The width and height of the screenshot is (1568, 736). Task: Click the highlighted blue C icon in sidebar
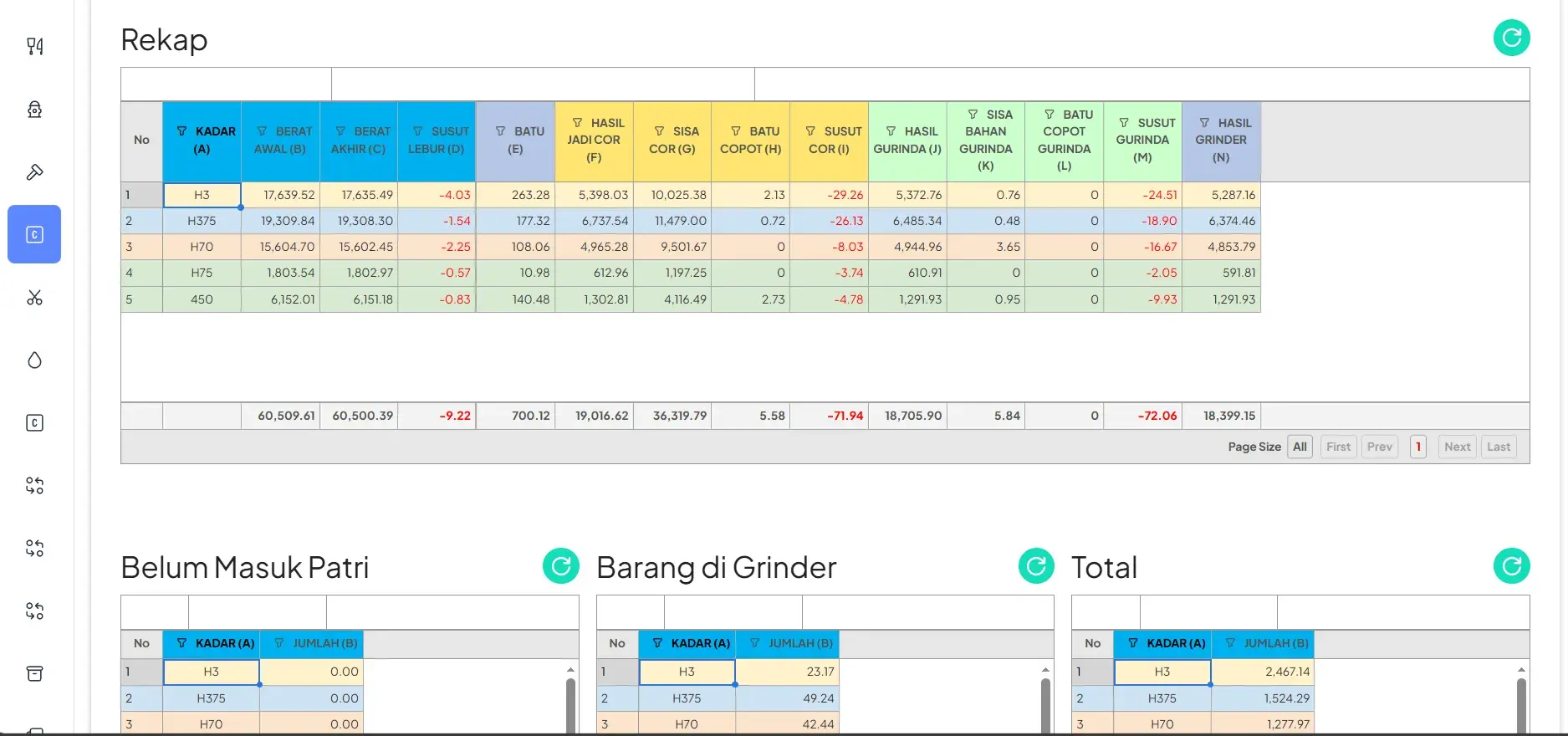tap(34, 234)
